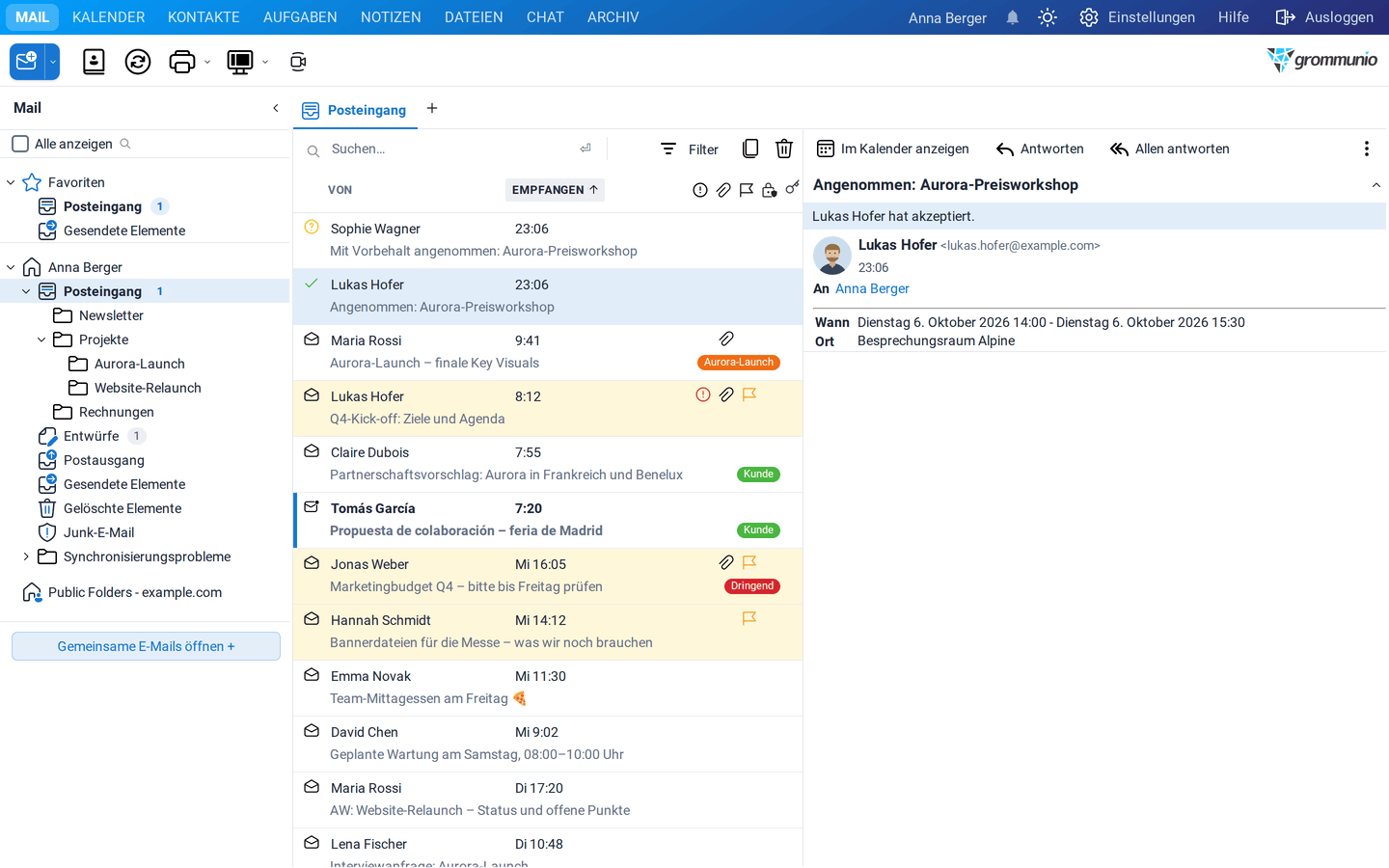Expand the Synchronisierungsprobleme folder
This screenshot has height=868, width=1389.
(x=26, y=556)
